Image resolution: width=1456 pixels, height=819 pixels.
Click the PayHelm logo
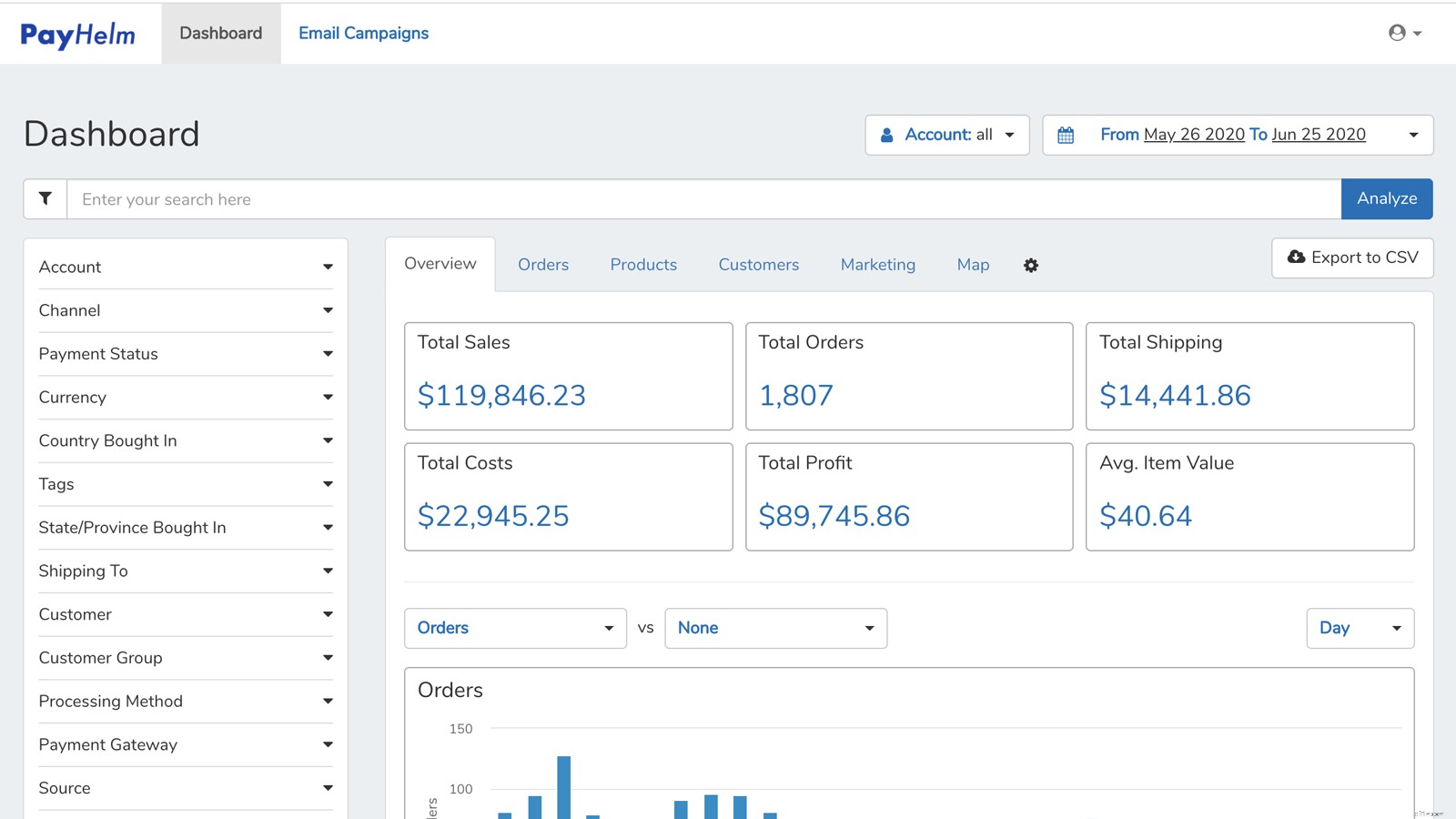77,33
